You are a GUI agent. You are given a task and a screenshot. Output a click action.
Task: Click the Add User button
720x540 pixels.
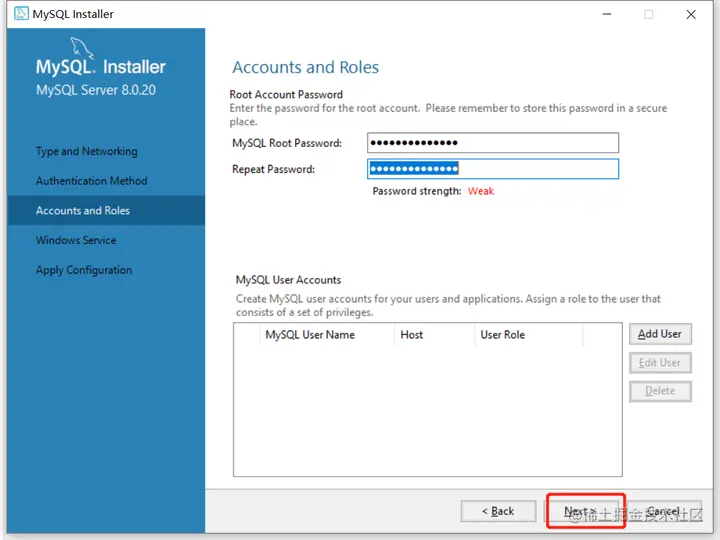pyautogui.click(x=660, y=334)
